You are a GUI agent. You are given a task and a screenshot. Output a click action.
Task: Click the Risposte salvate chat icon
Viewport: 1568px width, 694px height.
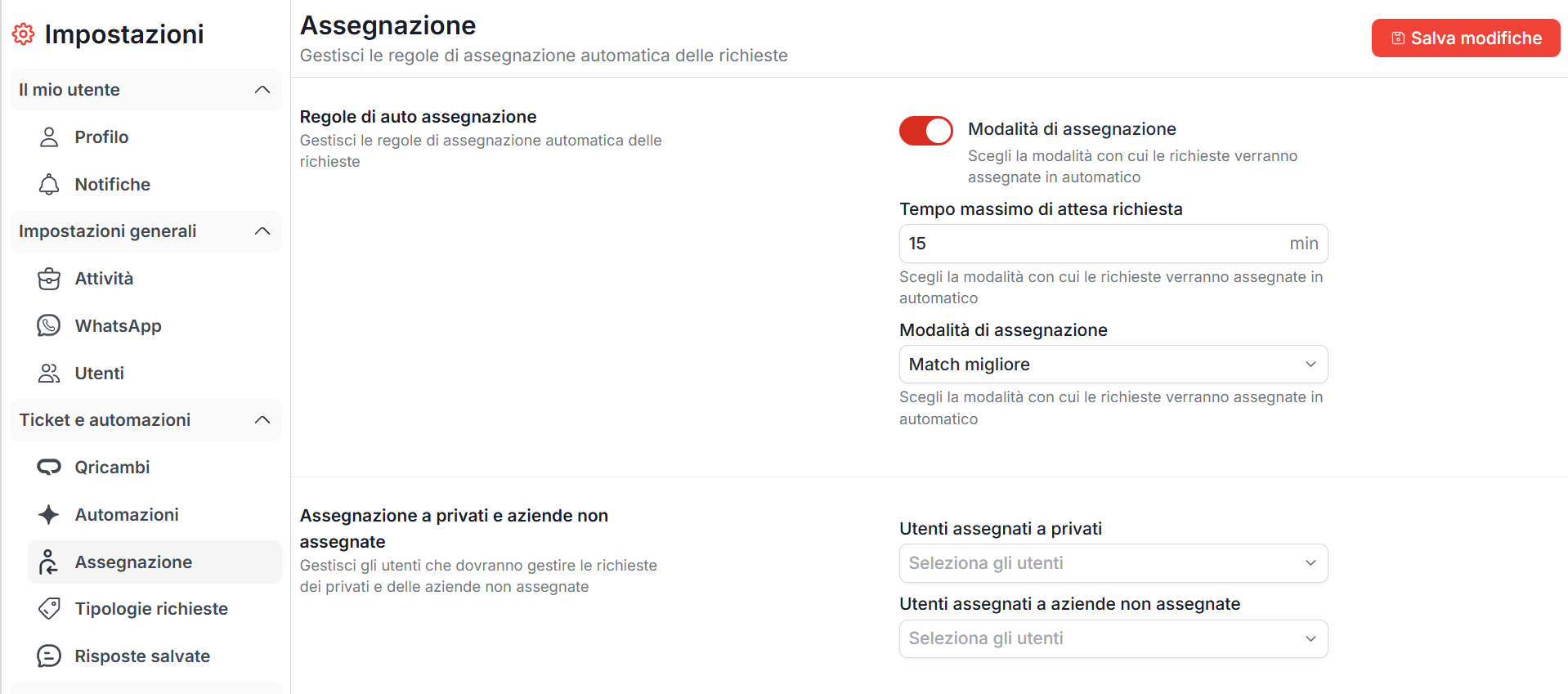(49, 656)
